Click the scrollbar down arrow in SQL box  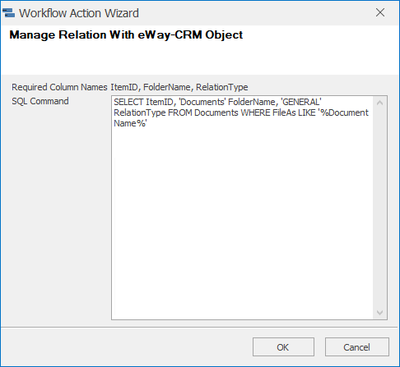click(x=380, y=312)
